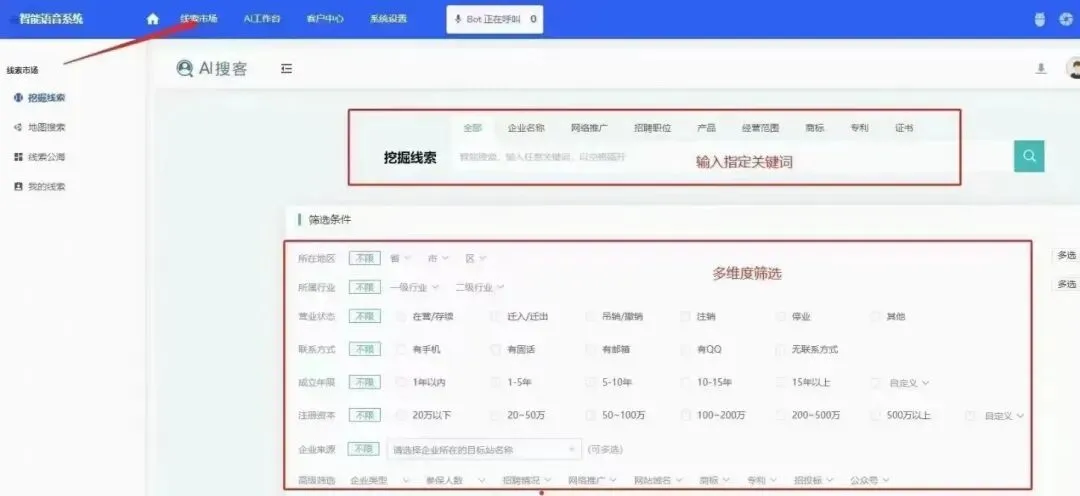Click 不限 in the 所在地区 row
Image resolution: width=1080 pixels, height=496 pixels.
(364, 258)
